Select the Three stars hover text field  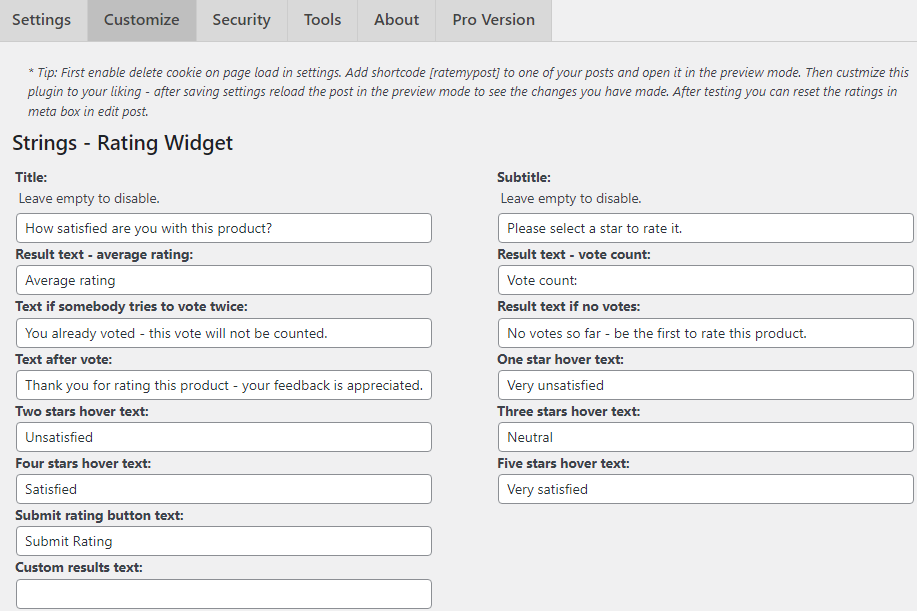705,437
